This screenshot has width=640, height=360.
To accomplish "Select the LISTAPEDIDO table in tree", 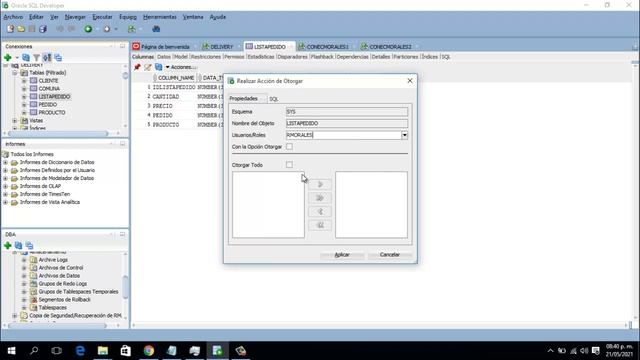I will pyautogui.click(x=54, y=97).
